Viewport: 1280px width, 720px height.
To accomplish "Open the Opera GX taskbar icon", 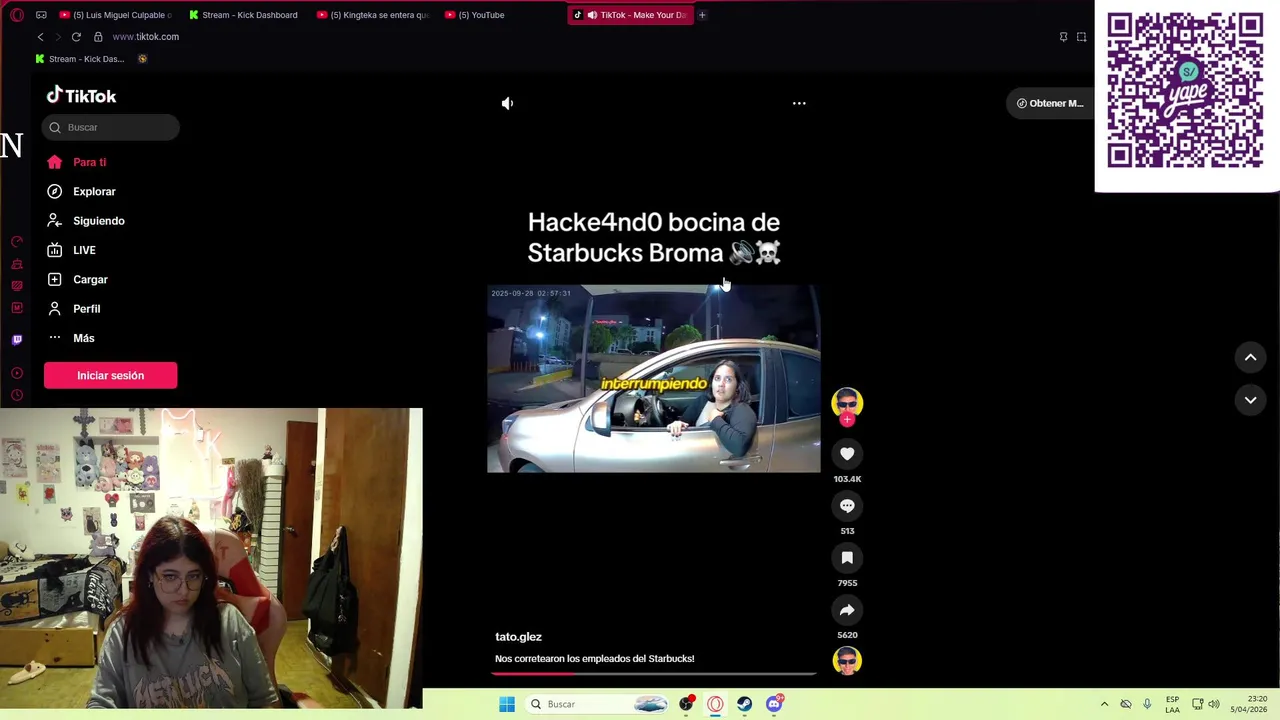I will coord(715,704).
